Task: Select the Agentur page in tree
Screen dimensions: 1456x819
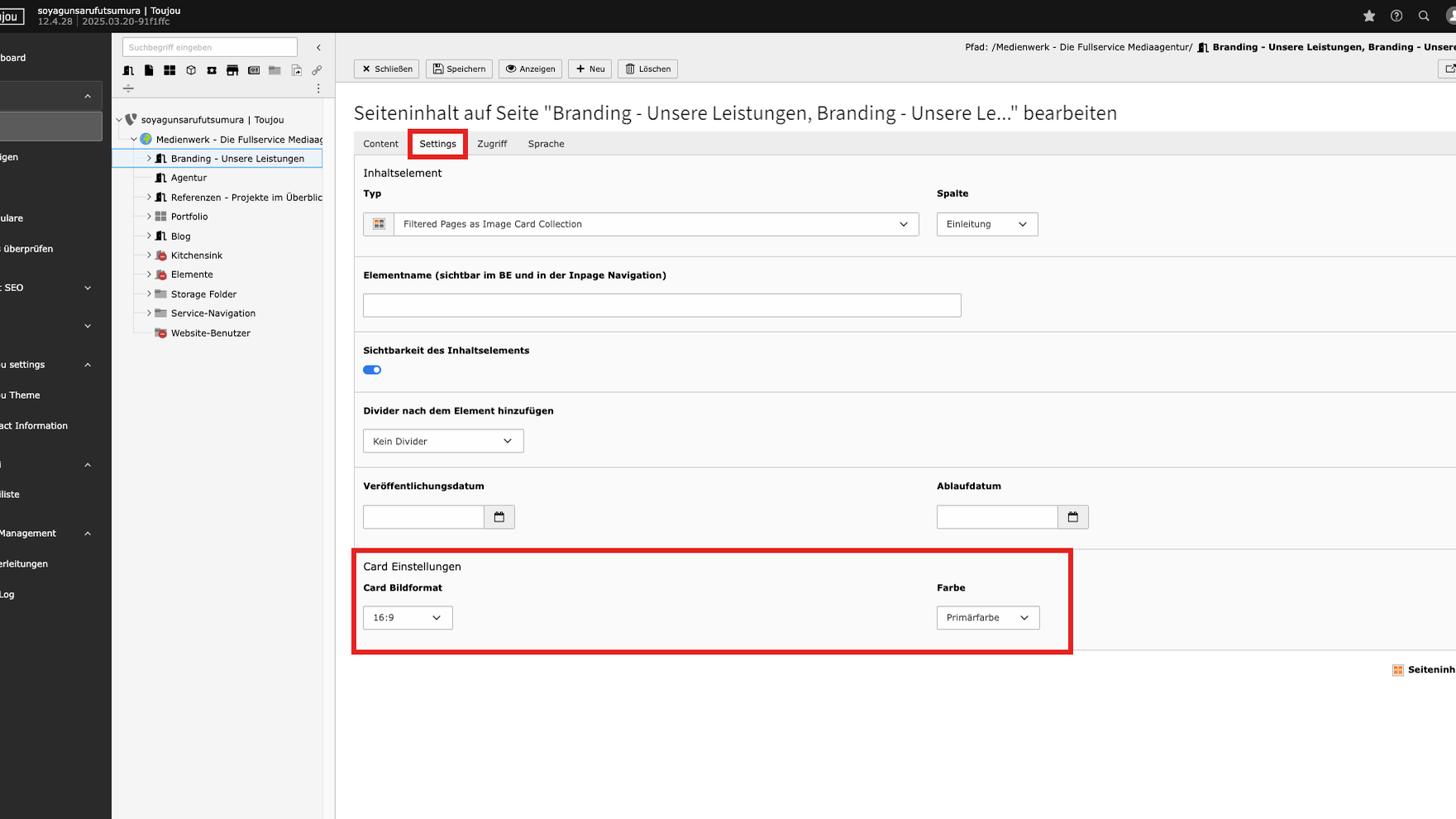Action: click(189, 178)
